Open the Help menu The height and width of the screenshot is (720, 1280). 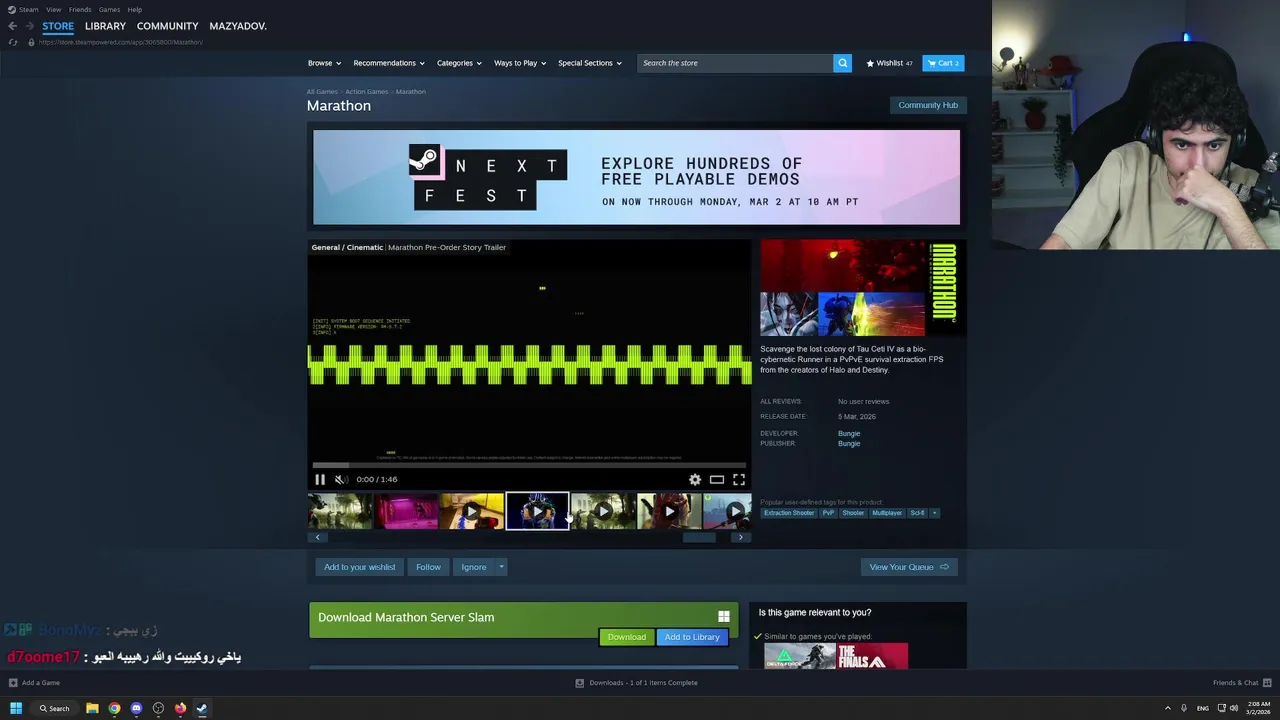[x=135, y=9]
